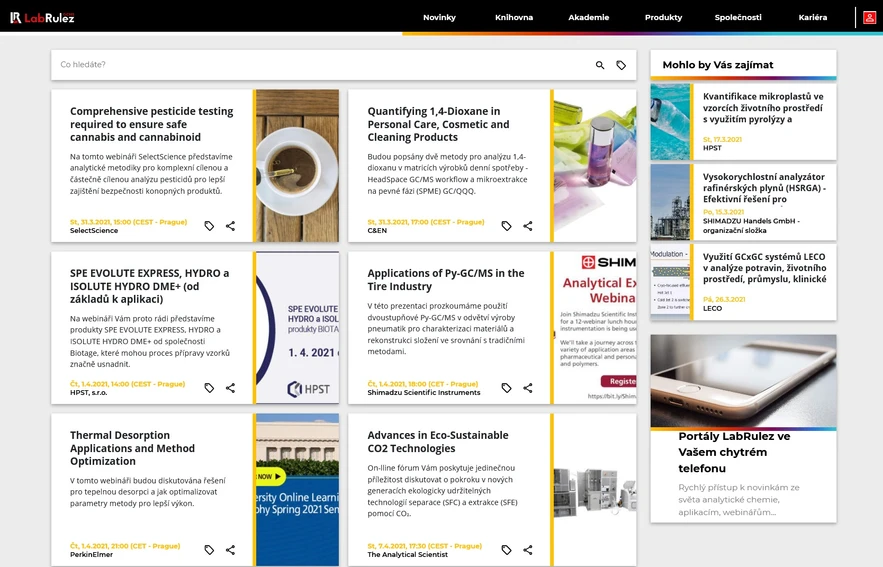Click the LabRulez logo
The image size is (883, 567).
(x=42, y=17)
